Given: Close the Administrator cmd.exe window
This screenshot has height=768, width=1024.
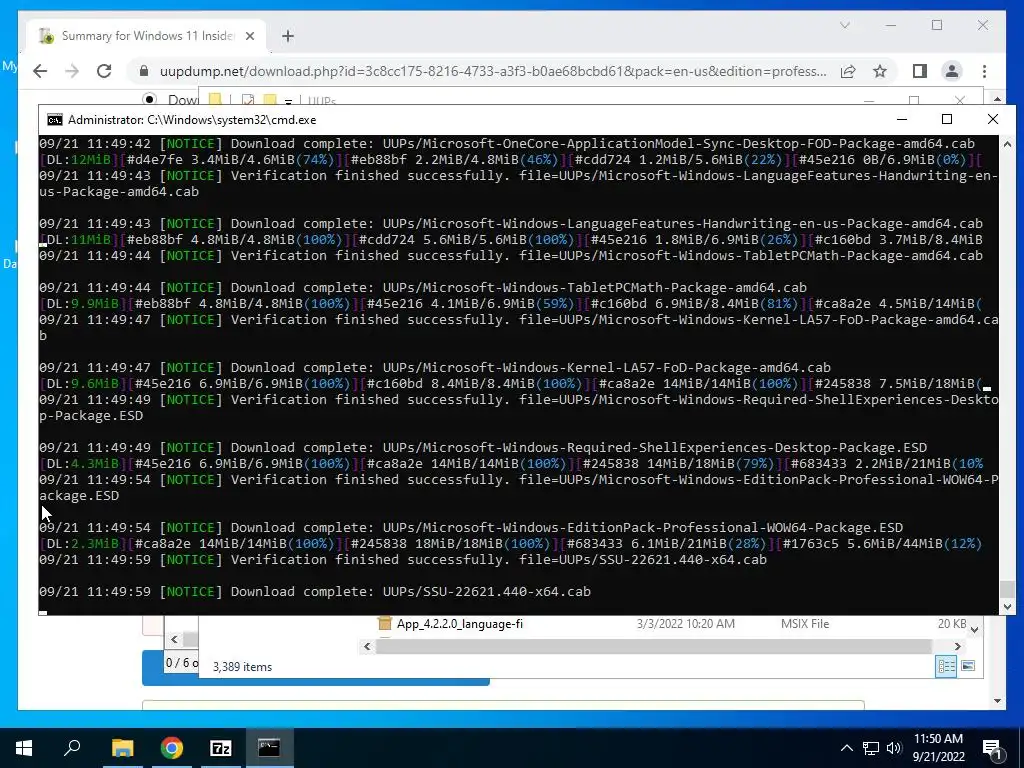Looking at the screenshot, I should pyautogui.click(x=993, y=120).
